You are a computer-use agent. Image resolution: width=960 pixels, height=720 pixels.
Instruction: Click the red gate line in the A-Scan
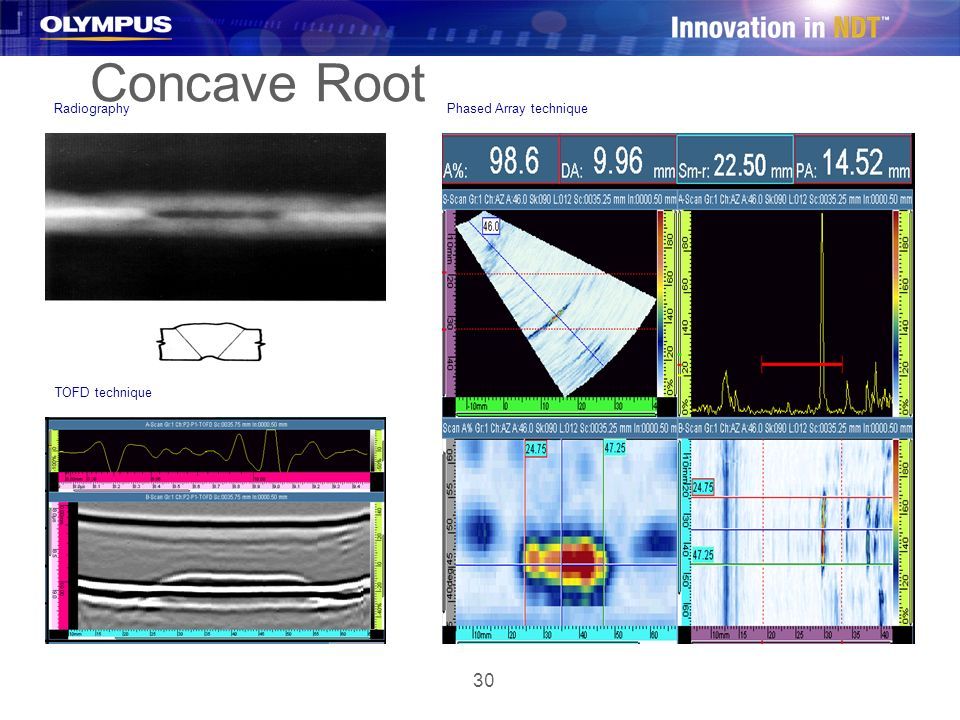[801, 364]
